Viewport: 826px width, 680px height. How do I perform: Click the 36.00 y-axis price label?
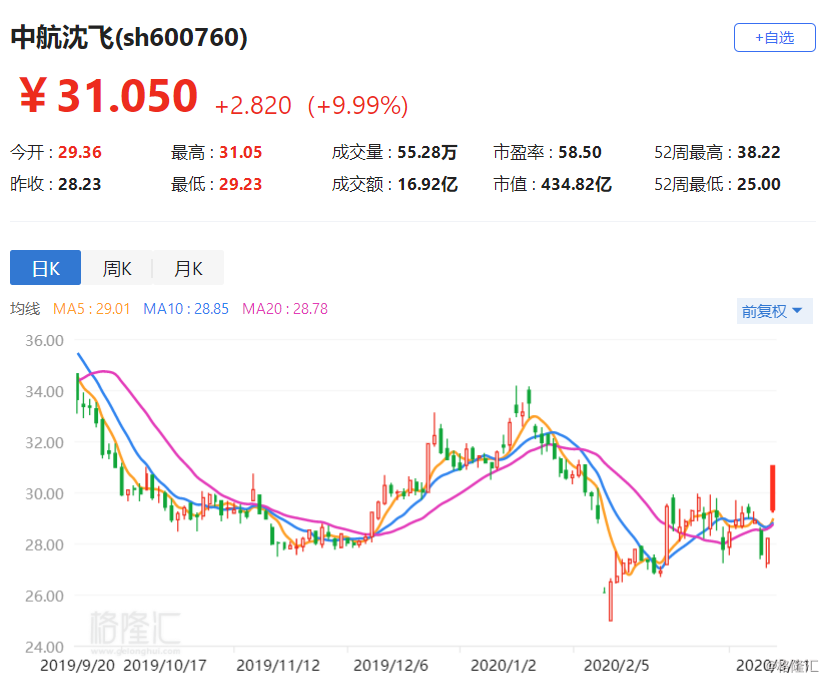(44, 341)
